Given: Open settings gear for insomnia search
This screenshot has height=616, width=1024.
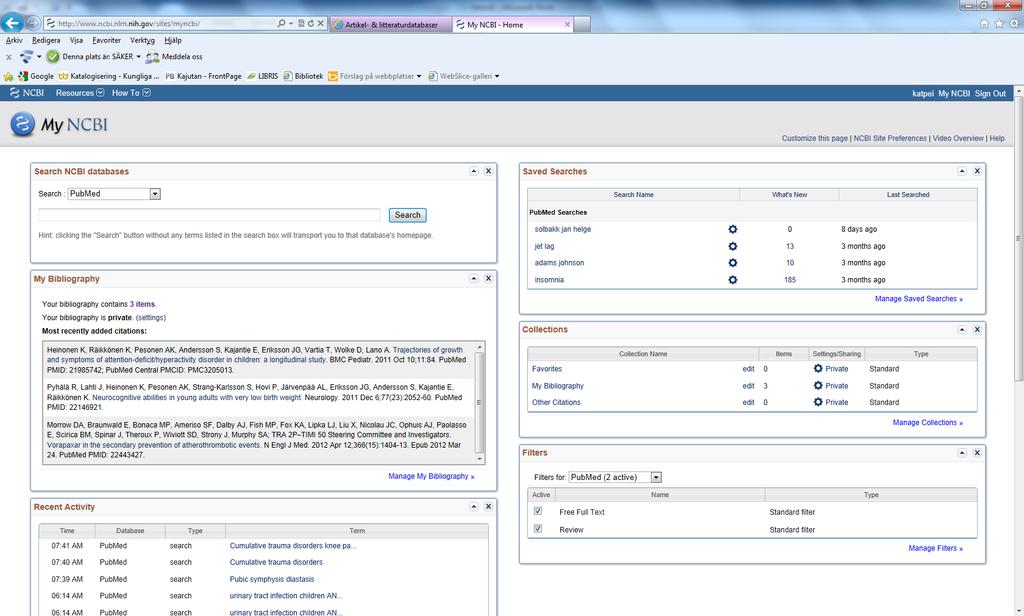Looking at the screenshot, I should [733, 280].
